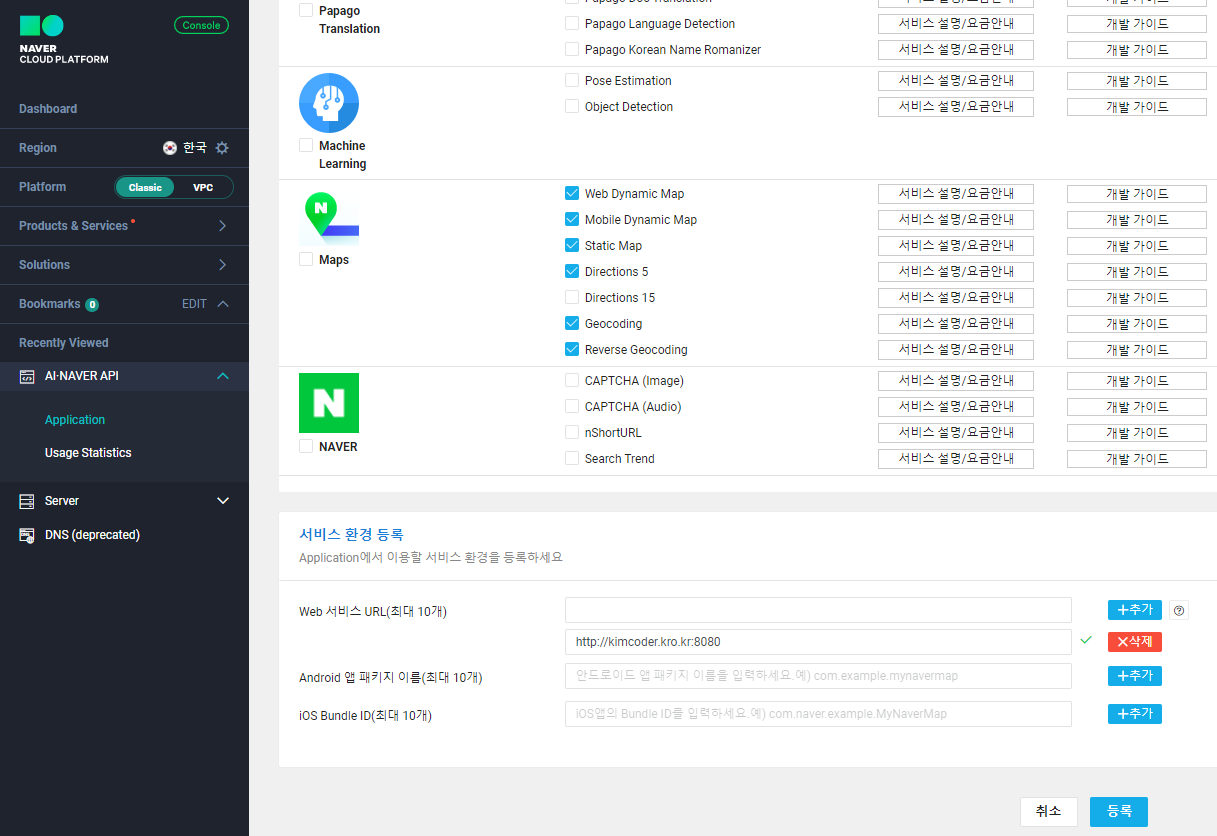1217x836 pixels.
Task: Check nShortURL checkbox
Action: pyautogui.click(x=572, y=433)
